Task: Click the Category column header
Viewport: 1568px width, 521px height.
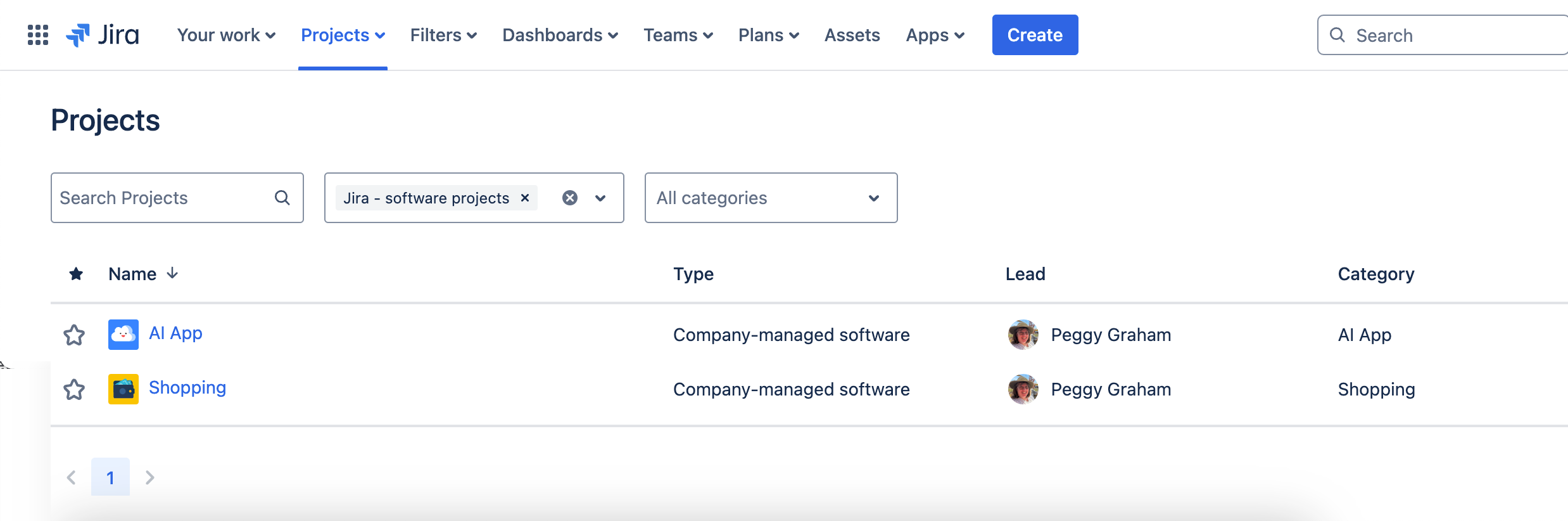Action: (1376, 274)
